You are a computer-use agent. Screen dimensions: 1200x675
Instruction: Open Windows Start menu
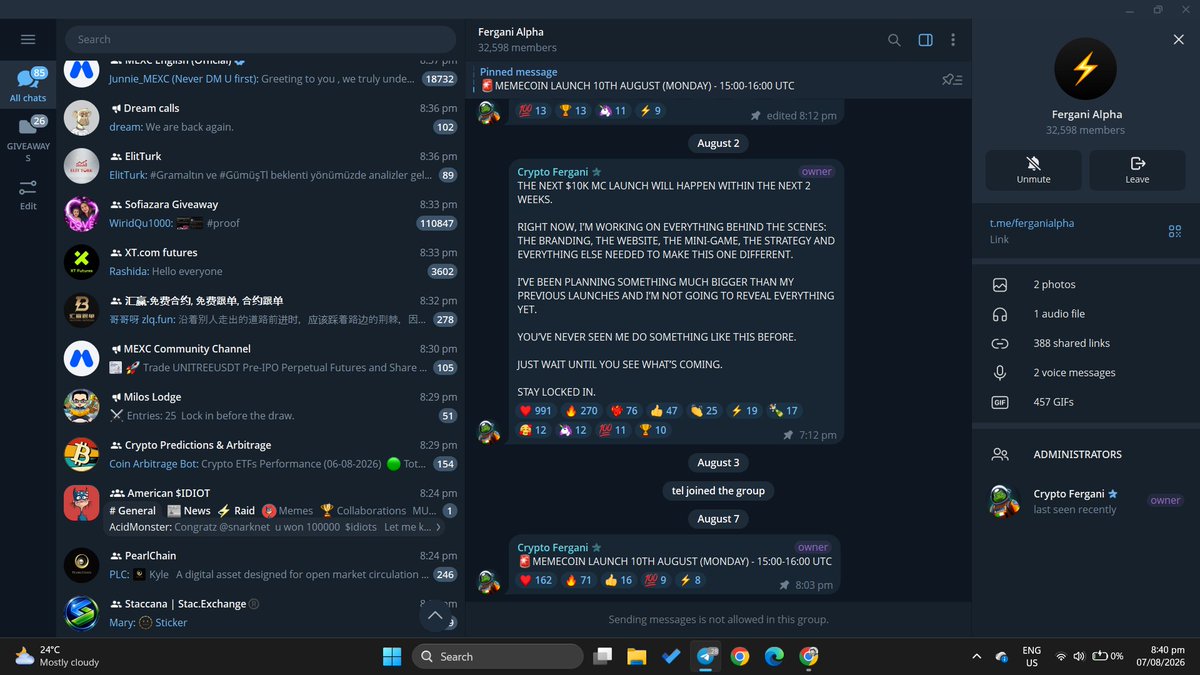(391, 656)
